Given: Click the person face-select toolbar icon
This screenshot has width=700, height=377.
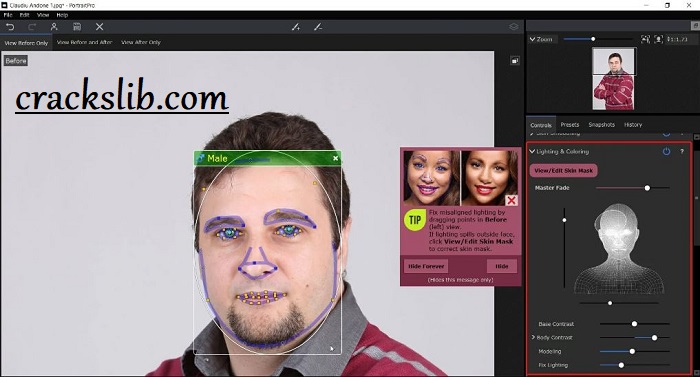Looking at the screenshot, I should 54,27.
